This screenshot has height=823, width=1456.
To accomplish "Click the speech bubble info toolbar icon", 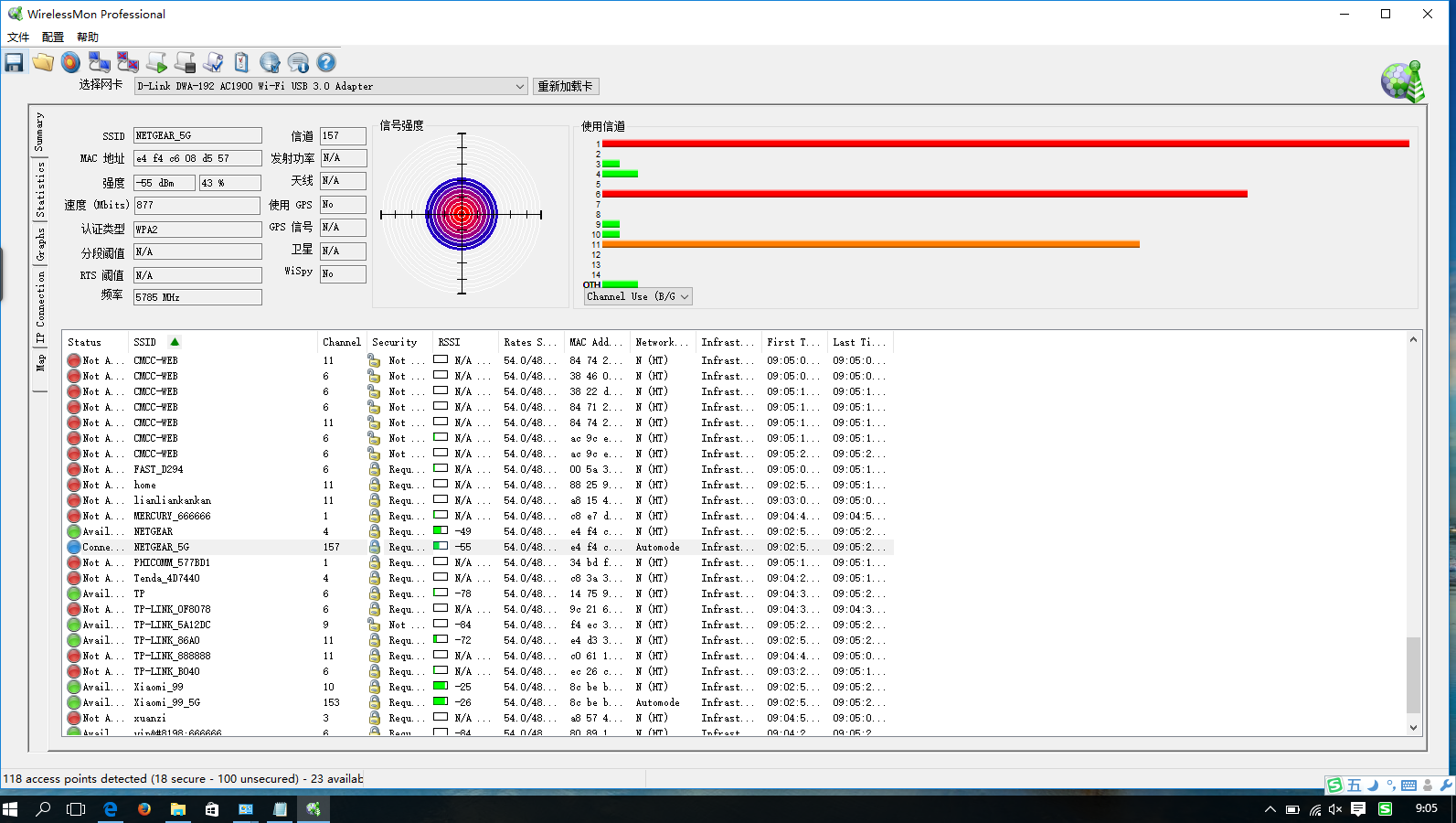I will click(x=298, y=62).
